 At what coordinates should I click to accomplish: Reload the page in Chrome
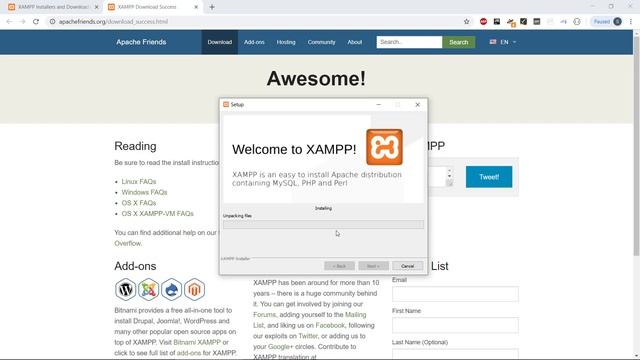coord(36,22)
